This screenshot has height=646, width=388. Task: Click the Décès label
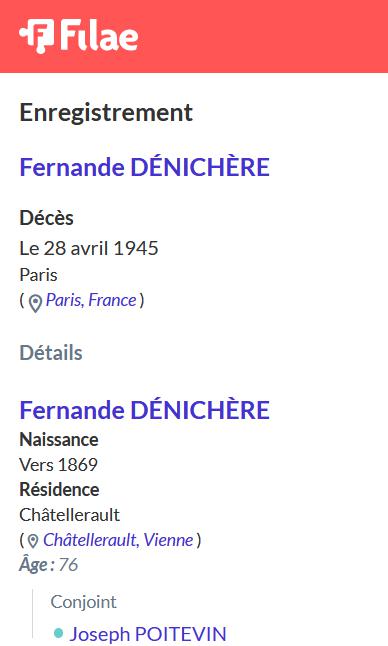pyautogui.click(x=47, y=218)
